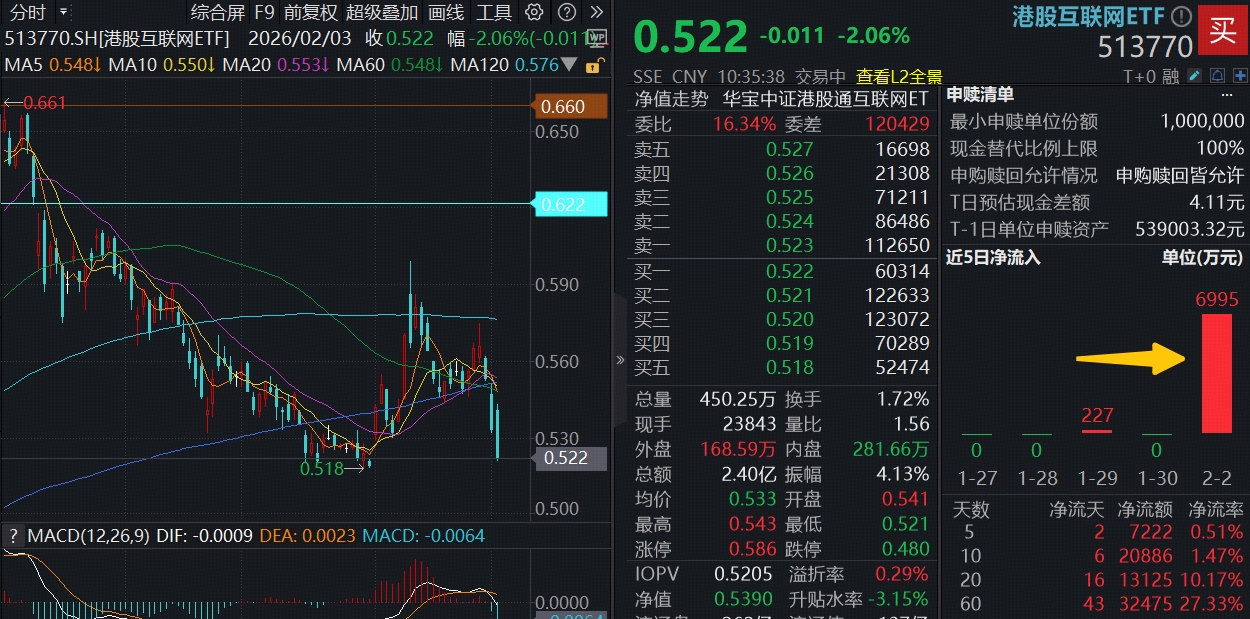Open the 分时 period dropdown arrow

click(63, 13)
